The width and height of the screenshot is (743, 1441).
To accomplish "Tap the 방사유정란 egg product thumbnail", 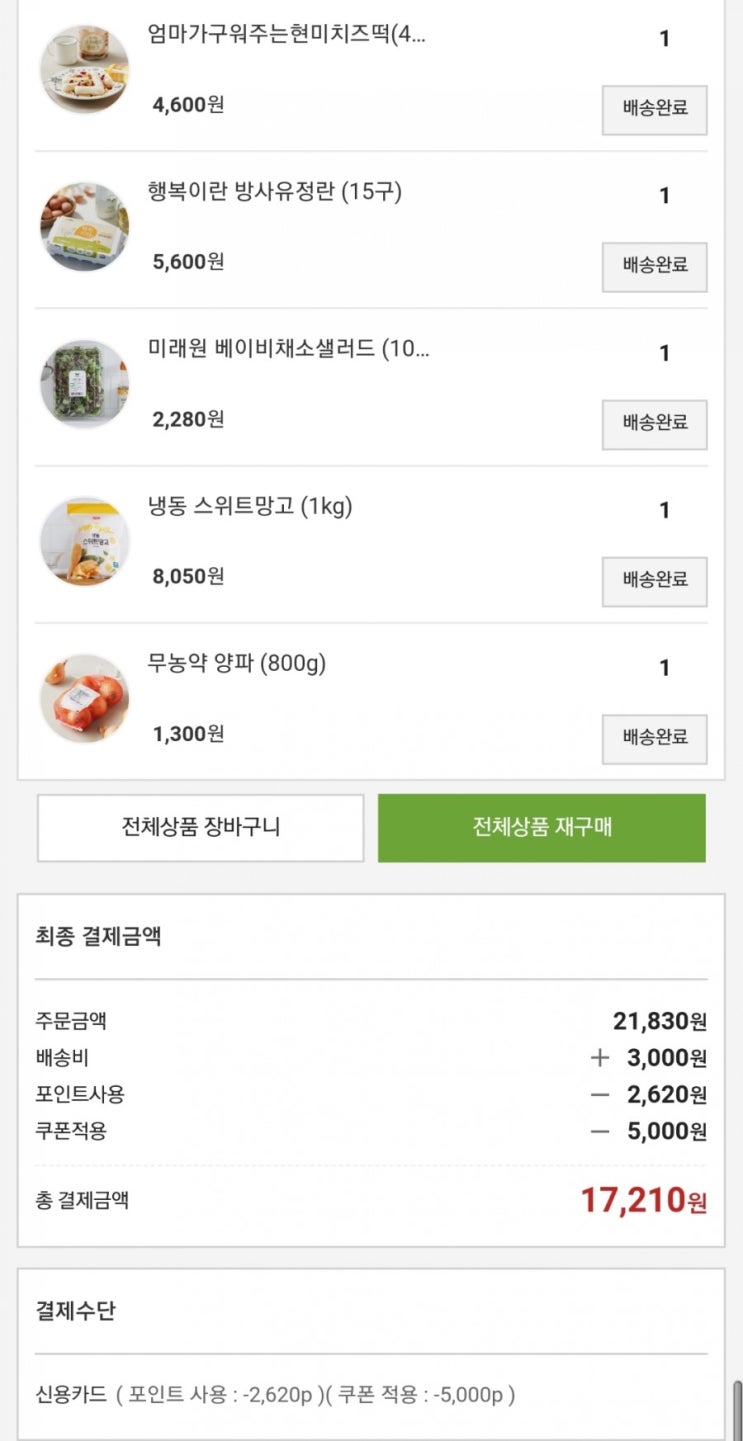I will click(84, 226).
